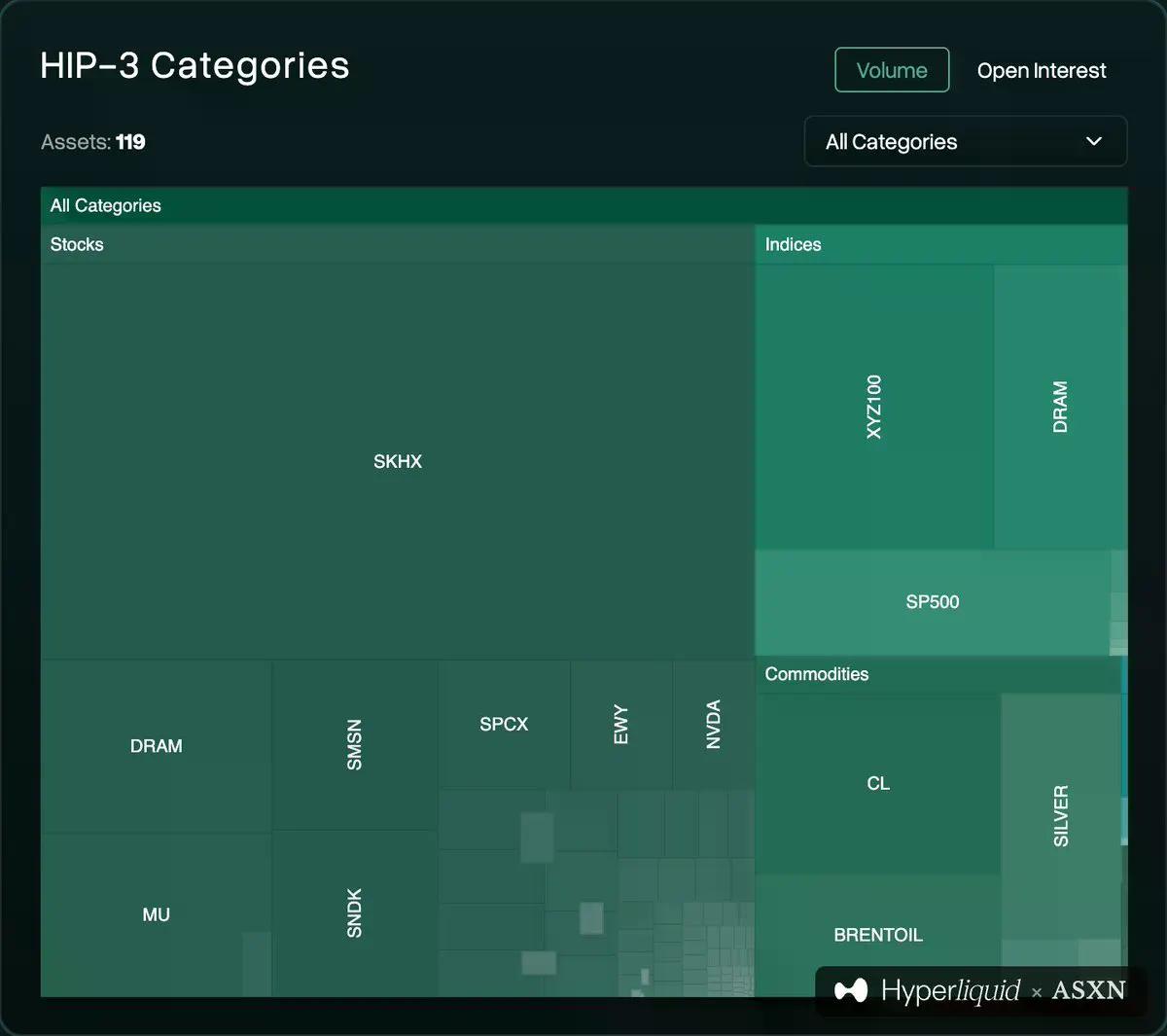The image size is (1167, 1036).
Task: Click the dropdown chevron arrow
Action: [x=1094, y=141]
